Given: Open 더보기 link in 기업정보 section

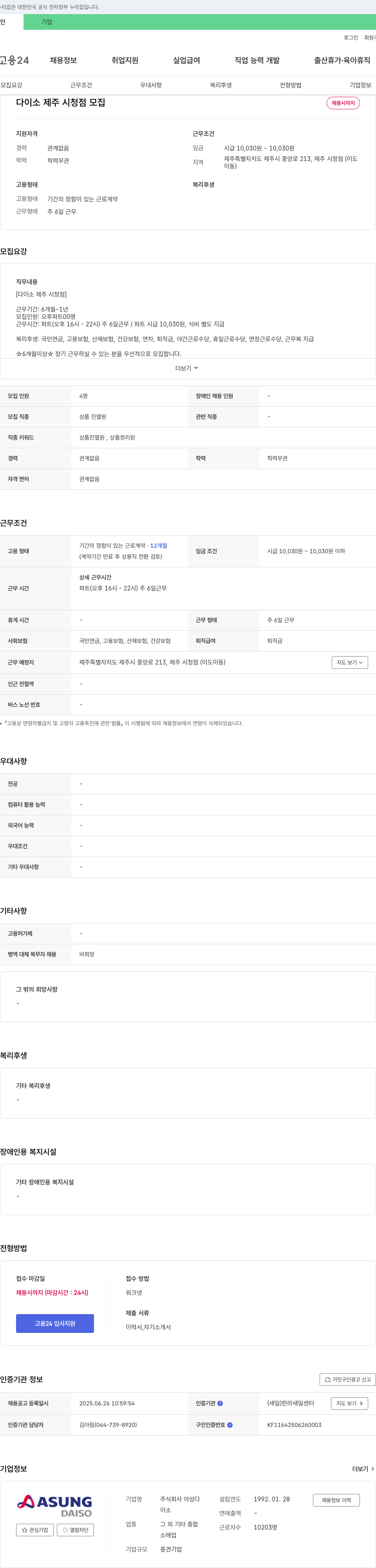Looking at the screenshot, I should click(363, 1469).
